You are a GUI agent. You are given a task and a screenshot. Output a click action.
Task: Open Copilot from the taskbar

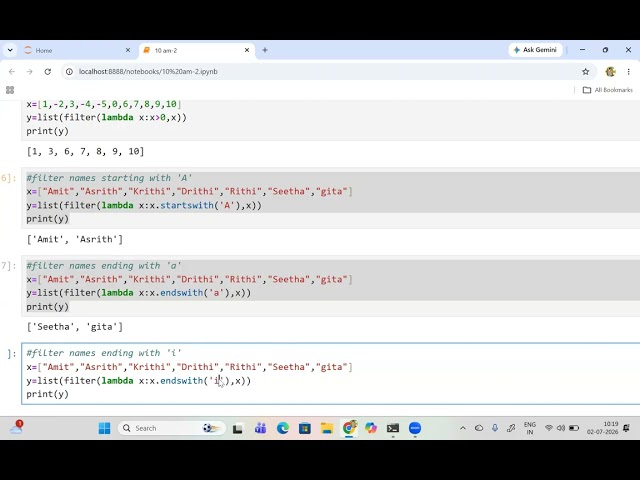(371, 428)
